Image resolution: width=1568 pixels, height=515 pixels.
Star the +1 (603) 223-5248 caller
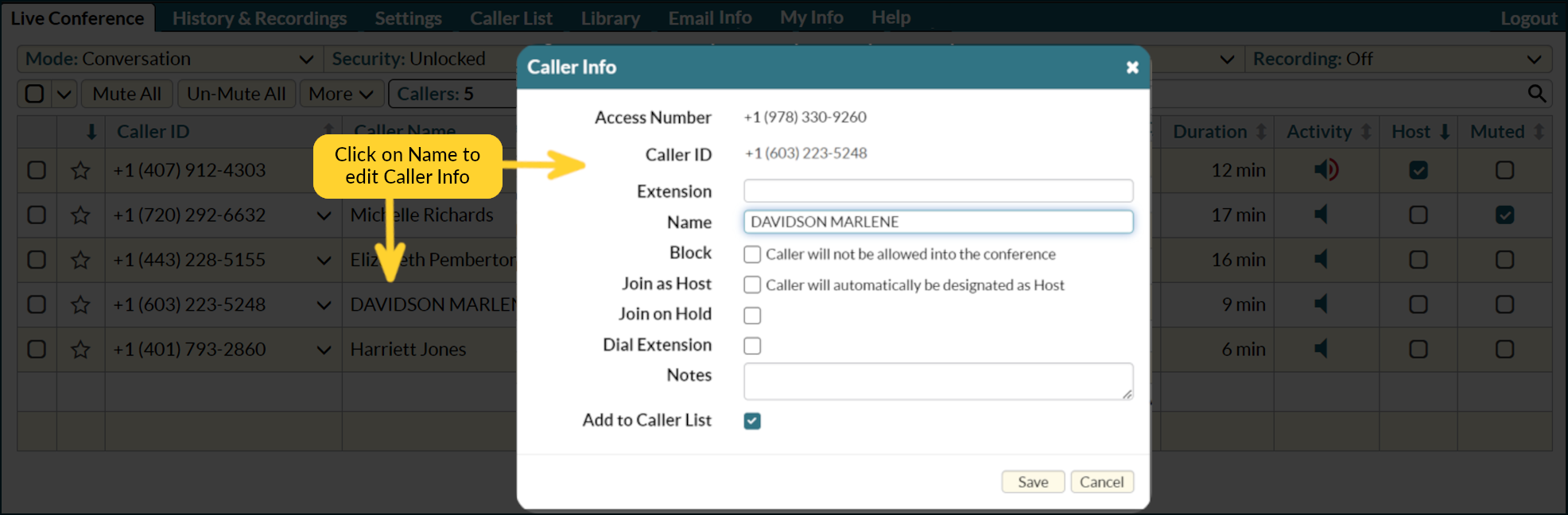click(80, 304)
